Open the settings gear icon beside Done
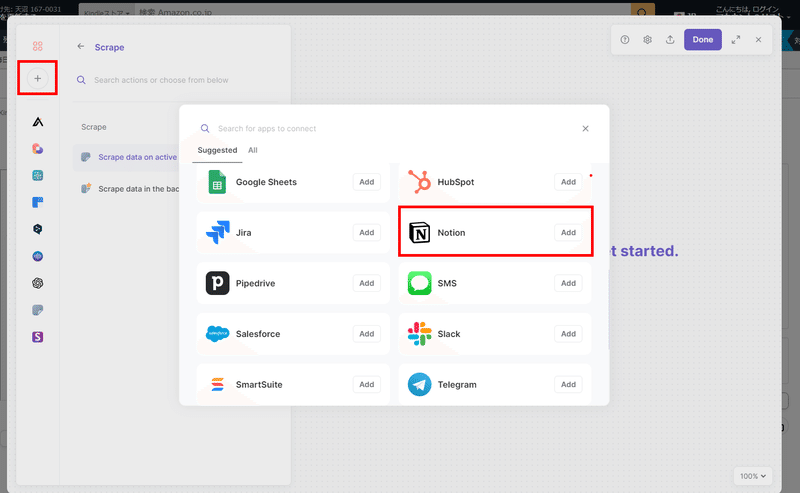 tap(647, 40)
